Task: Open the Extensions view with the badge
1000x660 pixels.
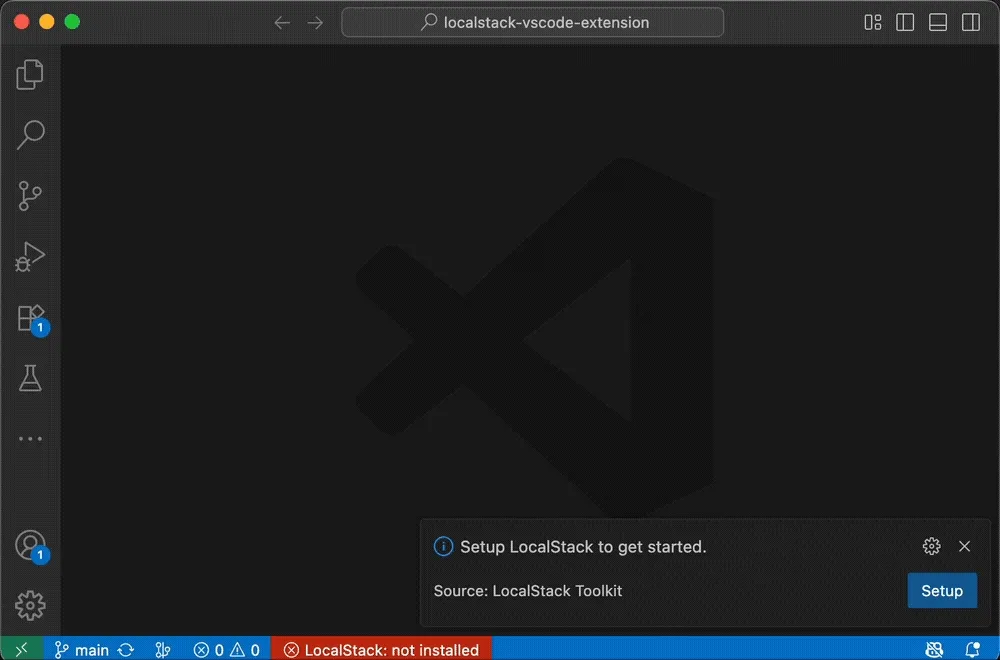Action: (x=30, y=317)
